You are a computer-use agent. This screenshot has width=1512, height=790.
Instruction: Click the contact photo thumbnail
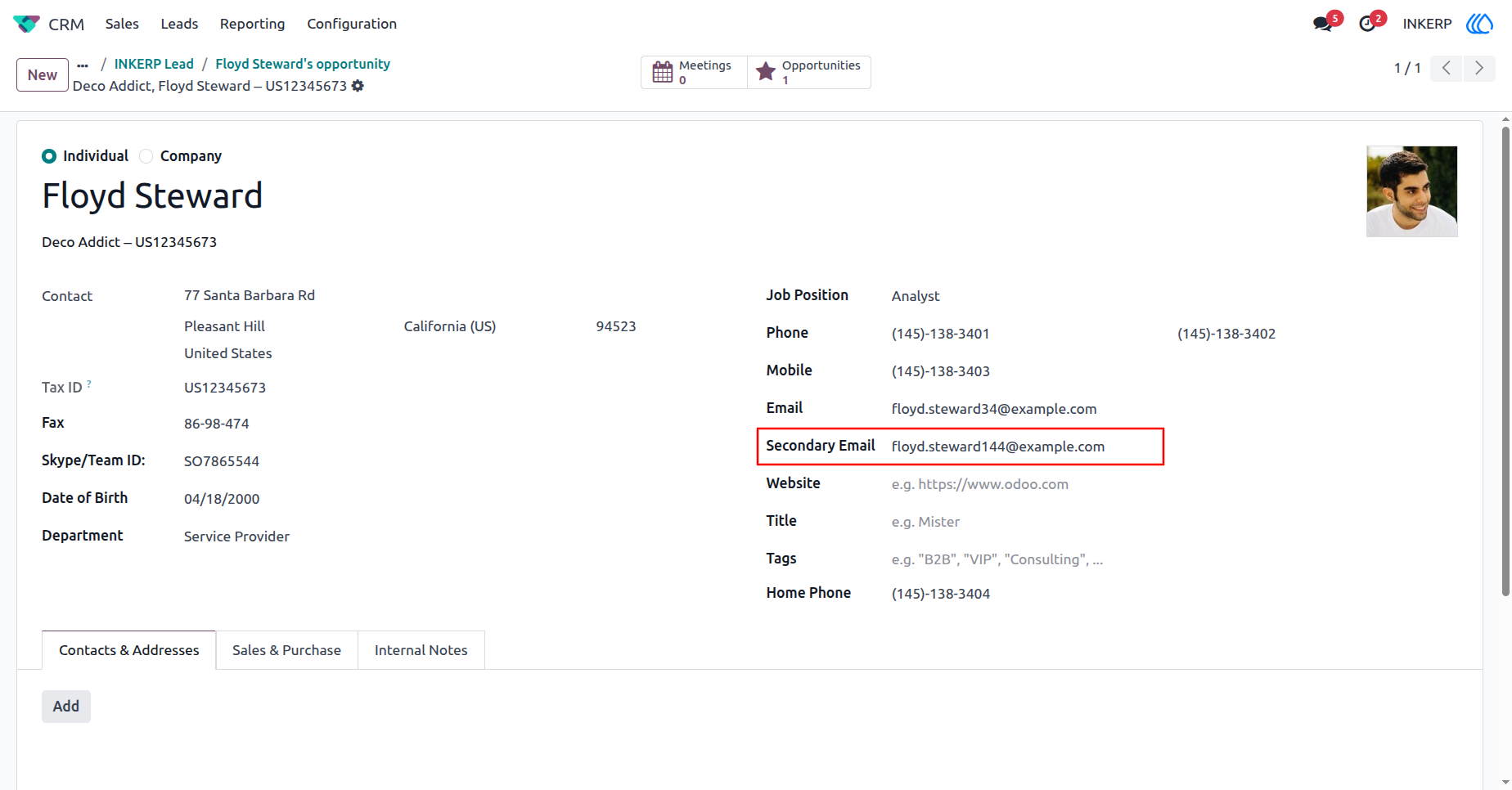point(1412,191)
